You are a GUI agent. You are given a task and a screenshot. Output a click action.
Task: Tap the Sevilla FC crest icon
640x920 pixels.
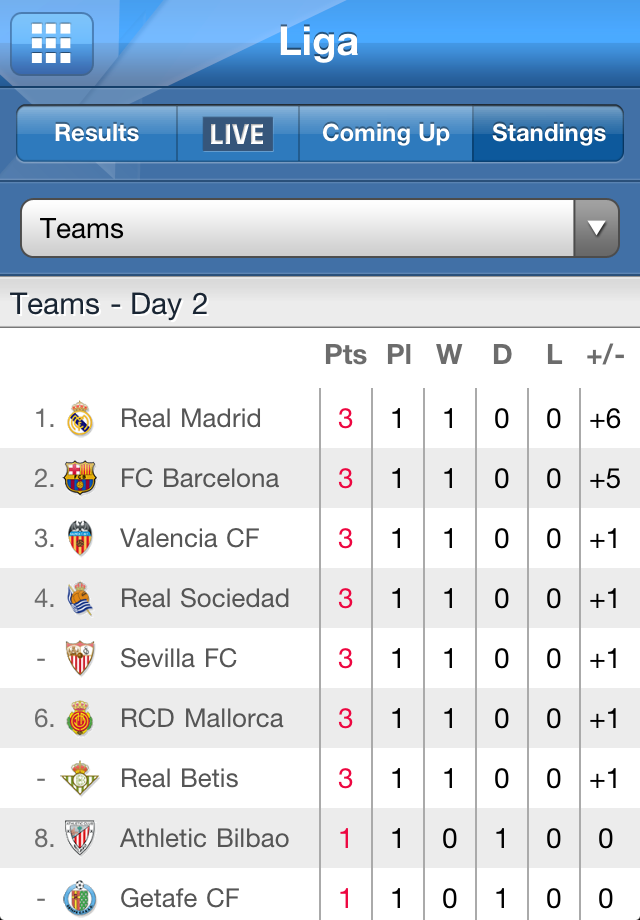click(80, 658)
